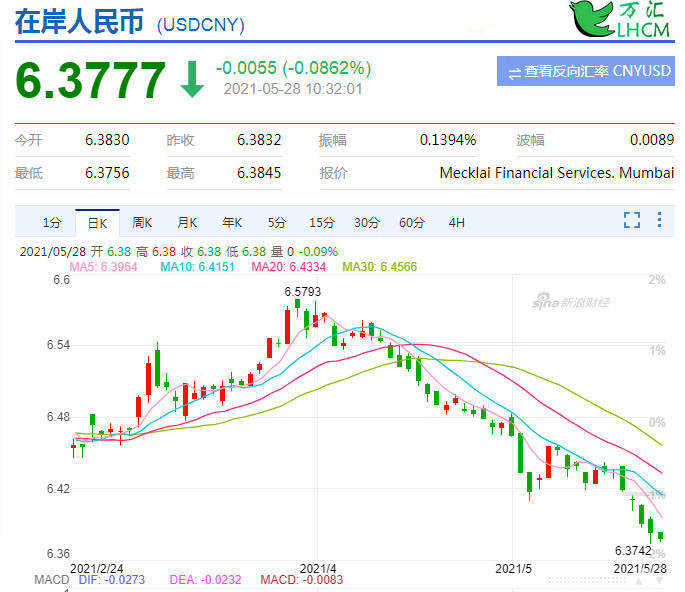The width and height of the screenshot is (685, 592).
Task: Switch to the 5分 chart tab
Action: click(x=277, y=223)
